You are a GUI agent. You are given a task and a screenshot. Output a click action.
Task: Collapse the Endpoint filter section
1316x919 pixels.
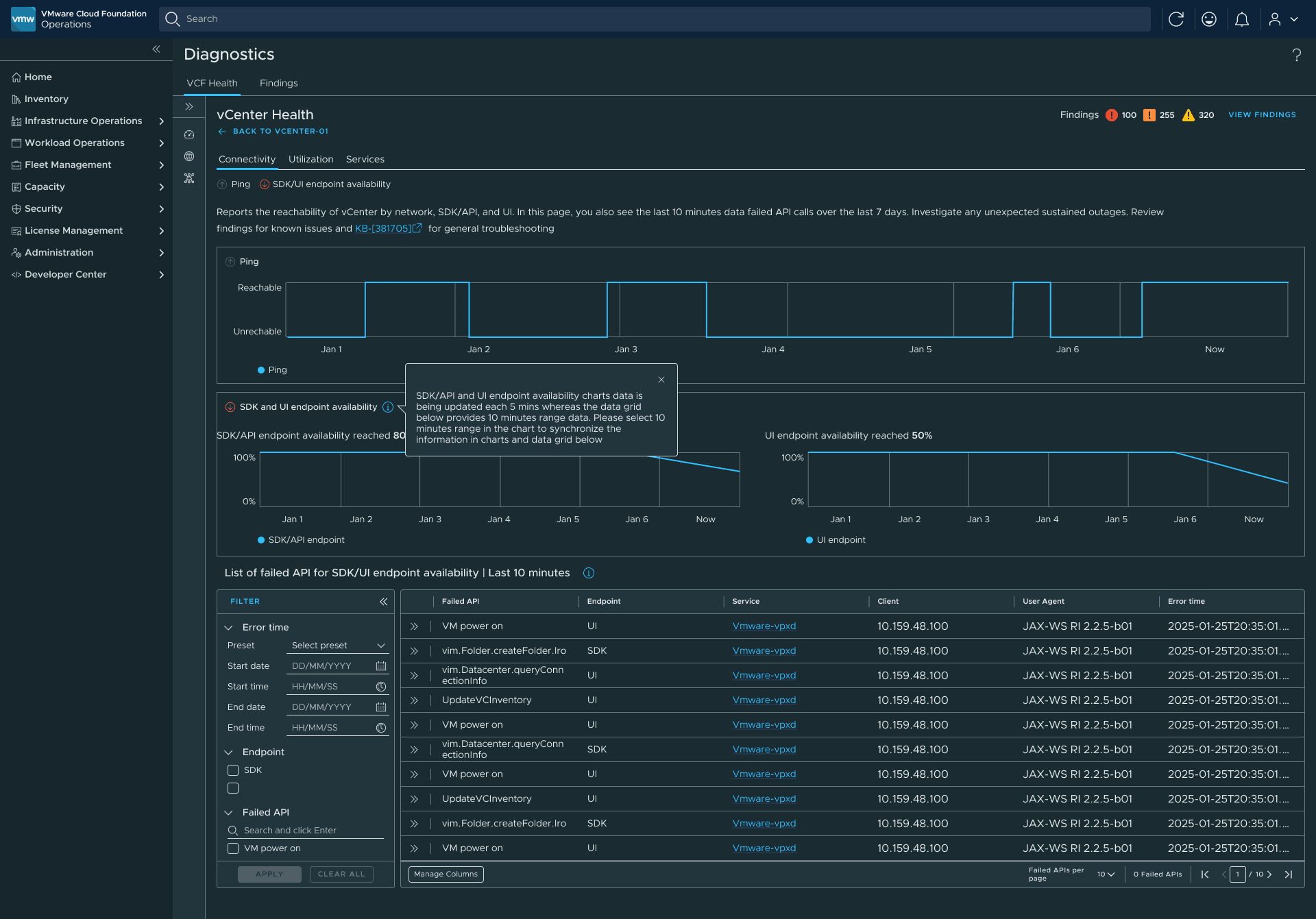point(229,752)
